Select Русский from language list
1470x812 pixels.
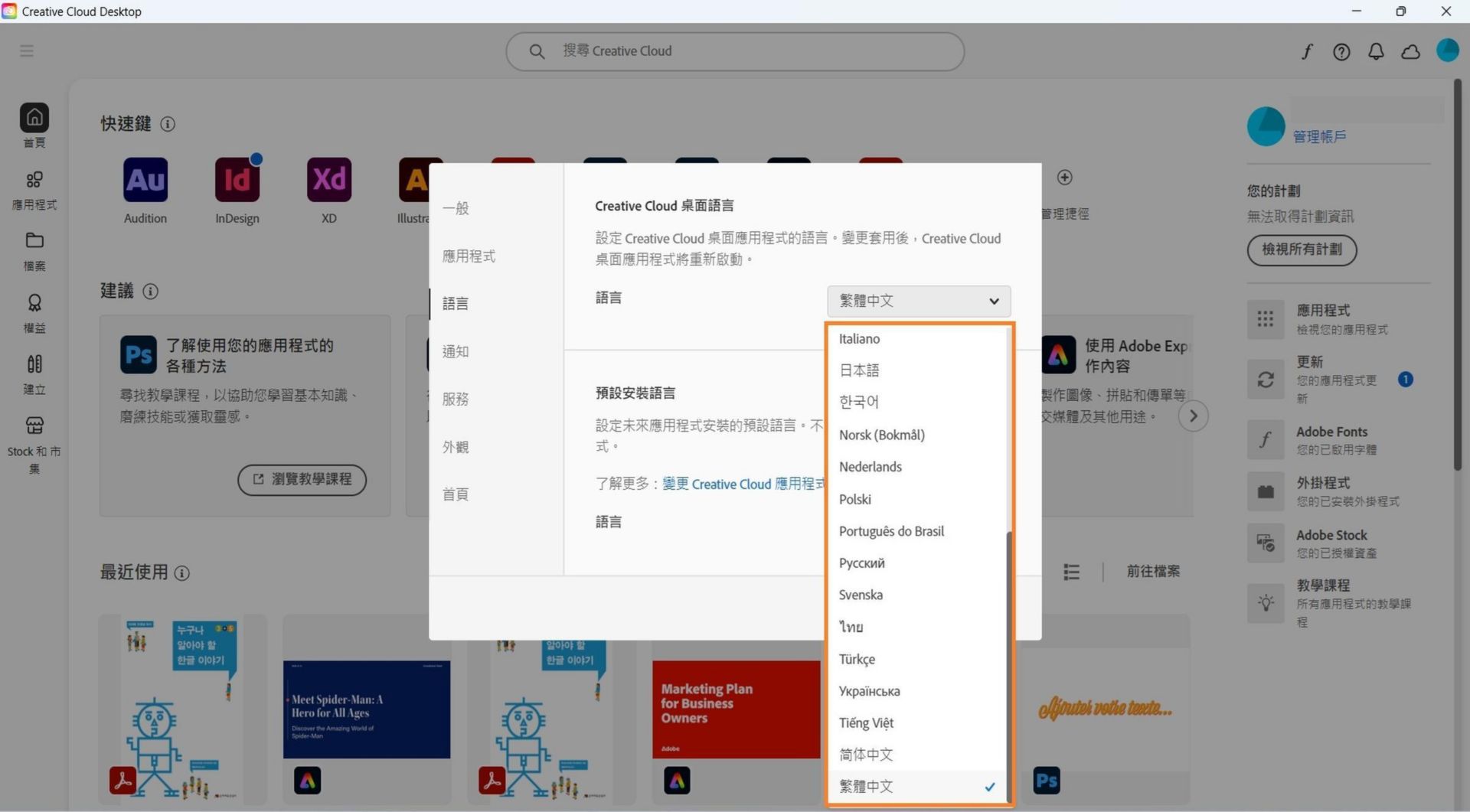coord(916,563)
